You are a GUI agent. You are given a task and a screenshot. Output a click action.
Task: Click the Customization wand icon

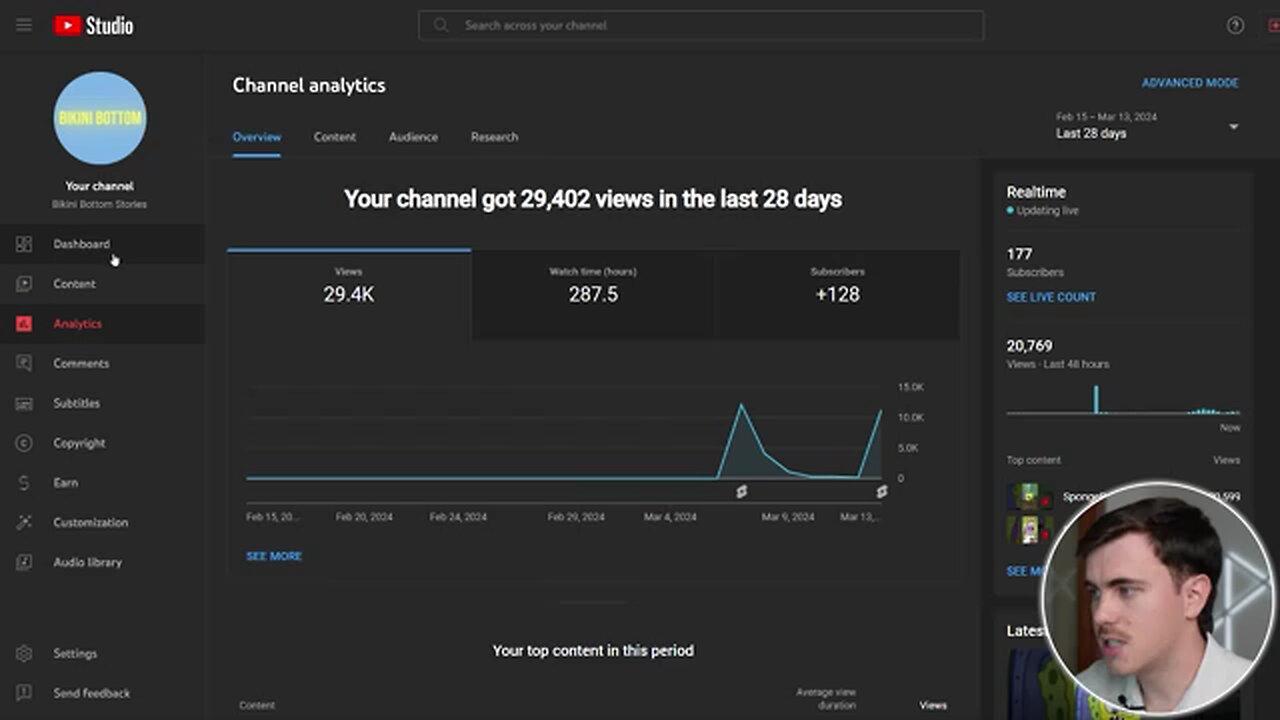24,522
